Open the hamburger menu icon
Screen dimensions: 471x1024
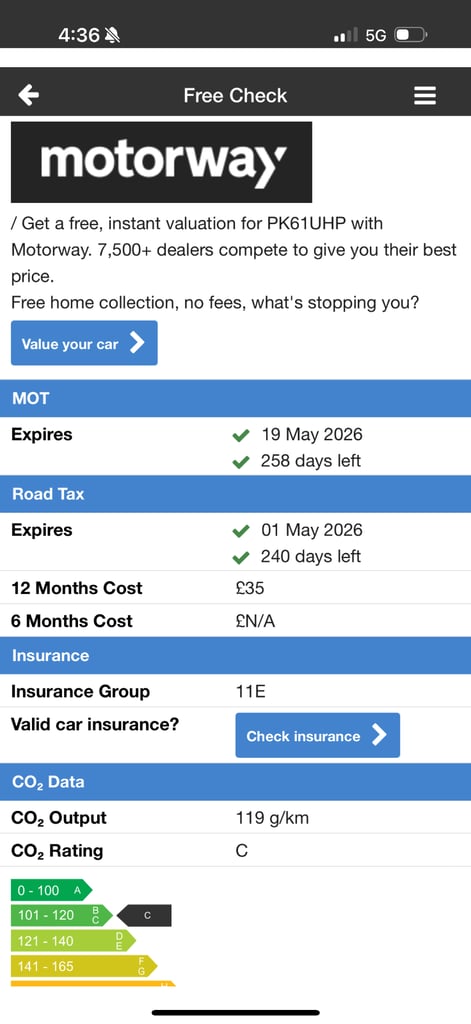[x=425, y=96]
